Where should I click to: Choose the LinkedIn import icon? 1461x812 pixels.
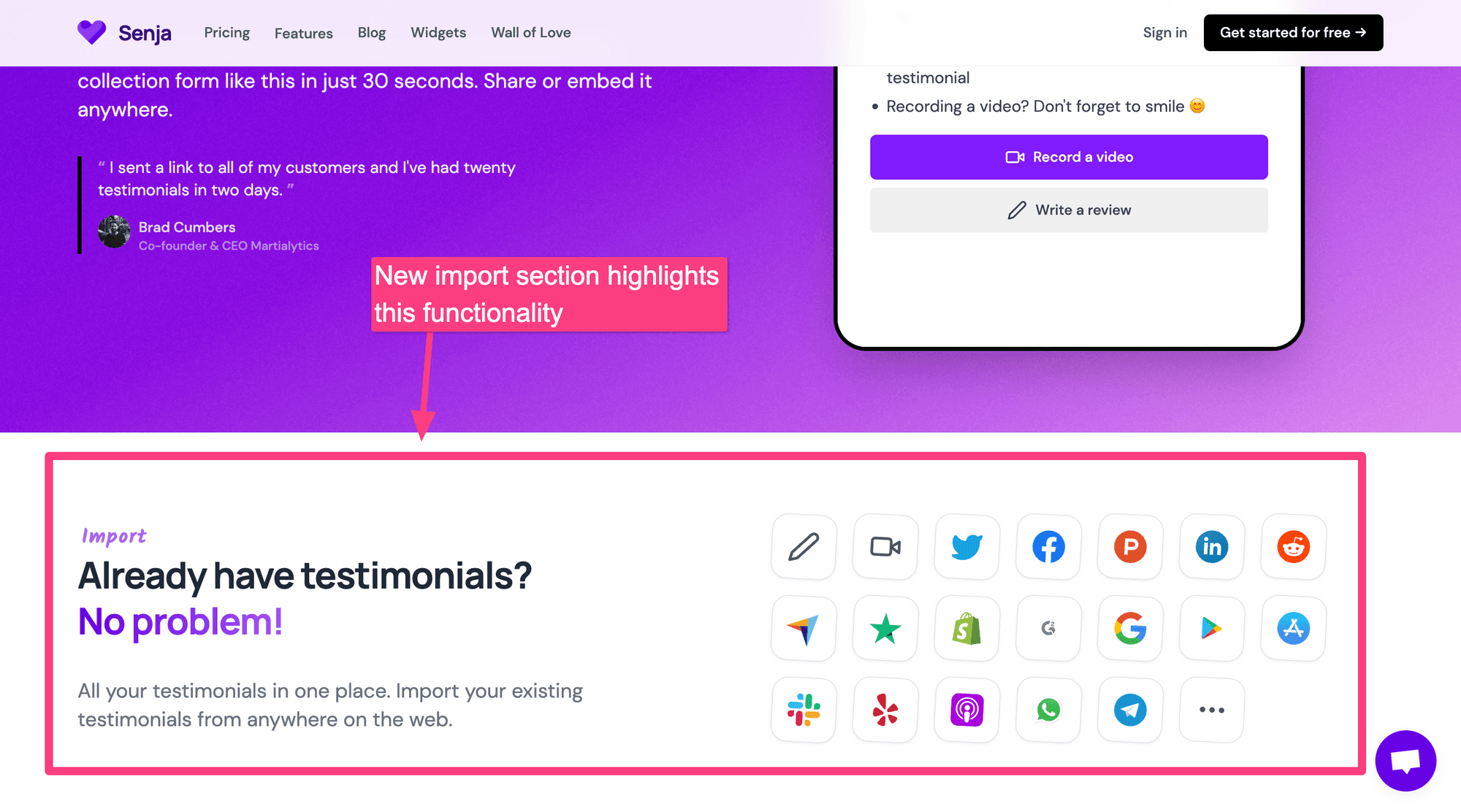(x=1212, y=547)
